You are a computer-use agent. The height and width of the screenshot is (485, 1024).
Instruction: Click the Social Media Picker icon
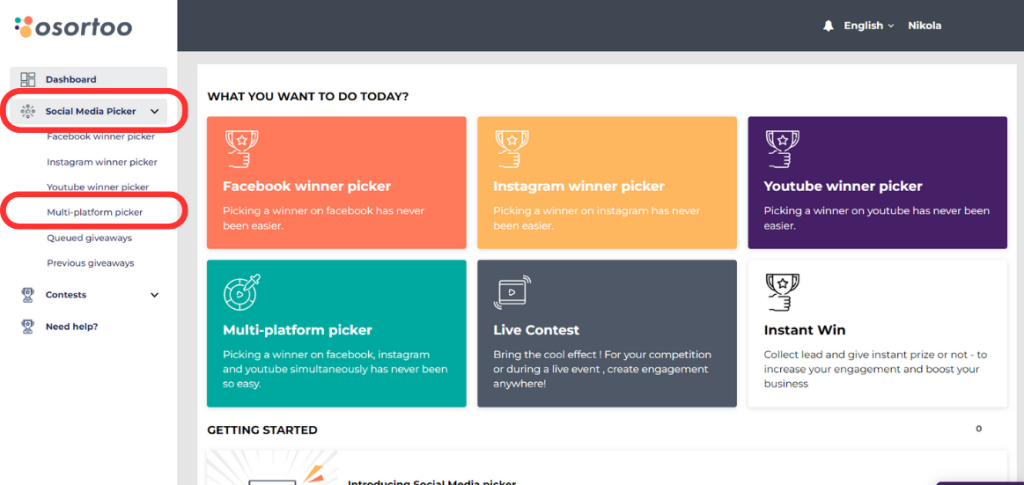[28, 112]
